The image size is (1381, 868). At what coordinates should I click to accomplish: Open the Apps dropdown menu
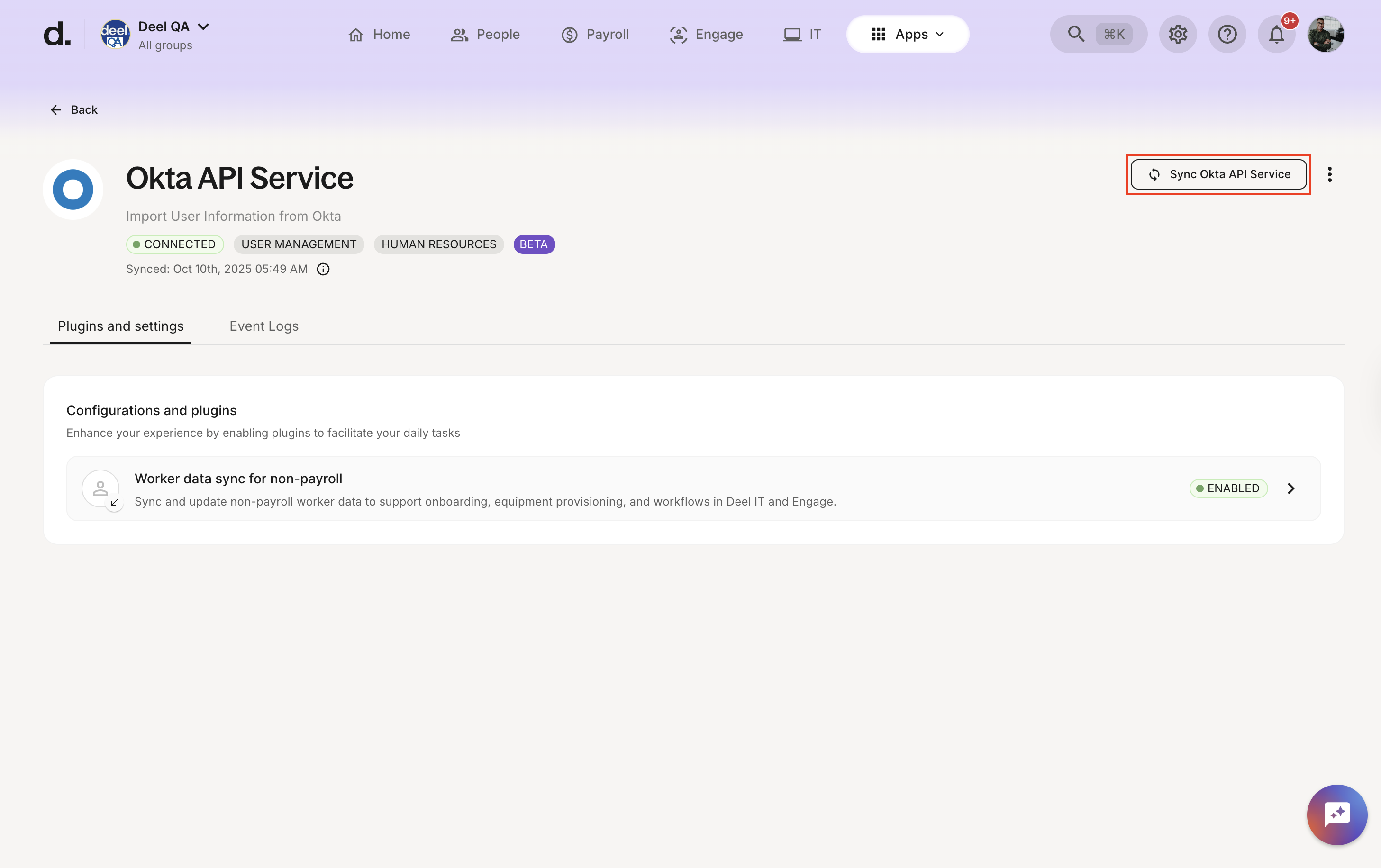907,35
